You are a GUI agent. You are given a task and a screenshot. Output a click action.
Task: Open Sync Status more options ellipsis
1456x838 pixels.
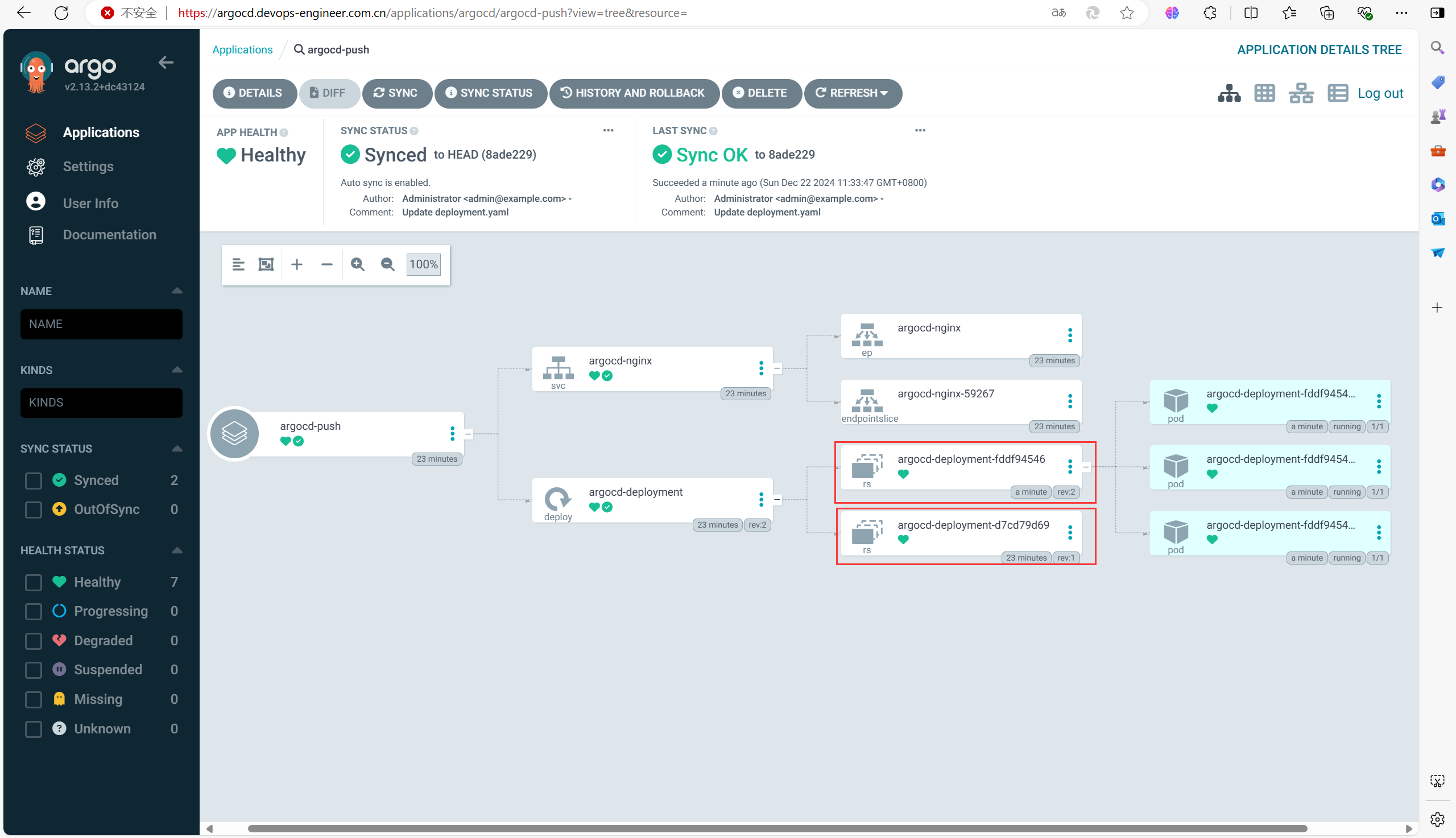click(608, 131)
